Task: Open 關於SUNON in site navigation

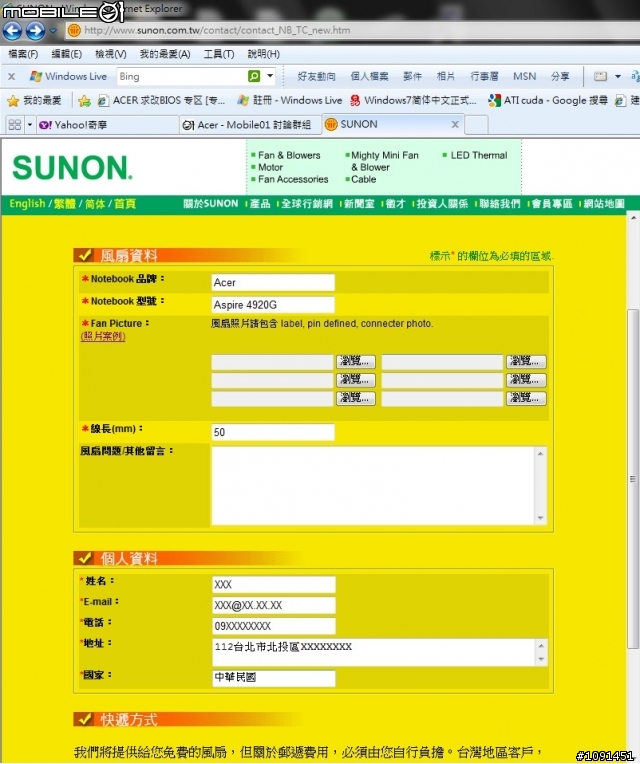Action: [211, 204]
